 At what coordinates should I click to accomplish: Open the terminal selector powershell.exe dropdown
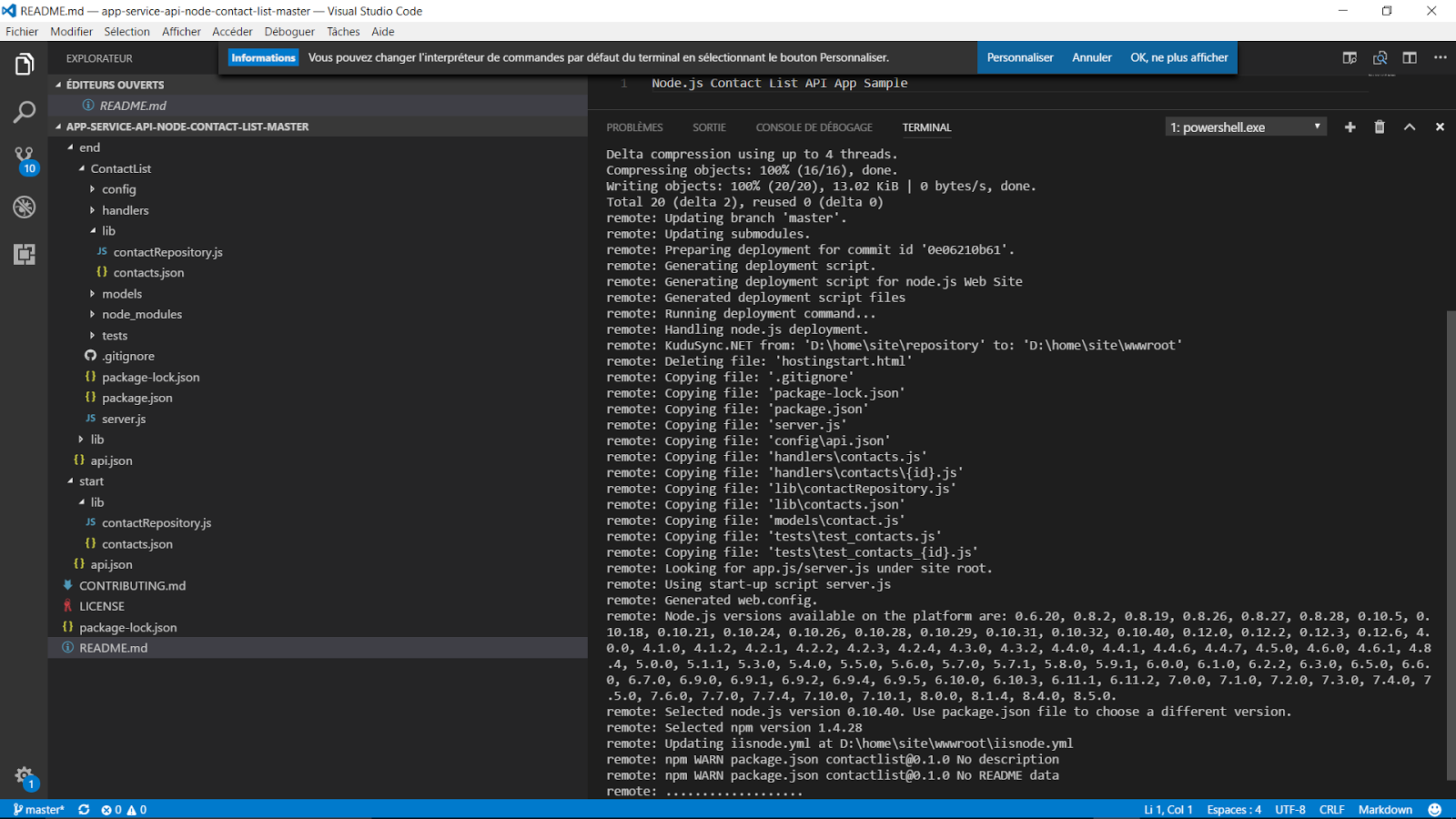[1246, 127]
